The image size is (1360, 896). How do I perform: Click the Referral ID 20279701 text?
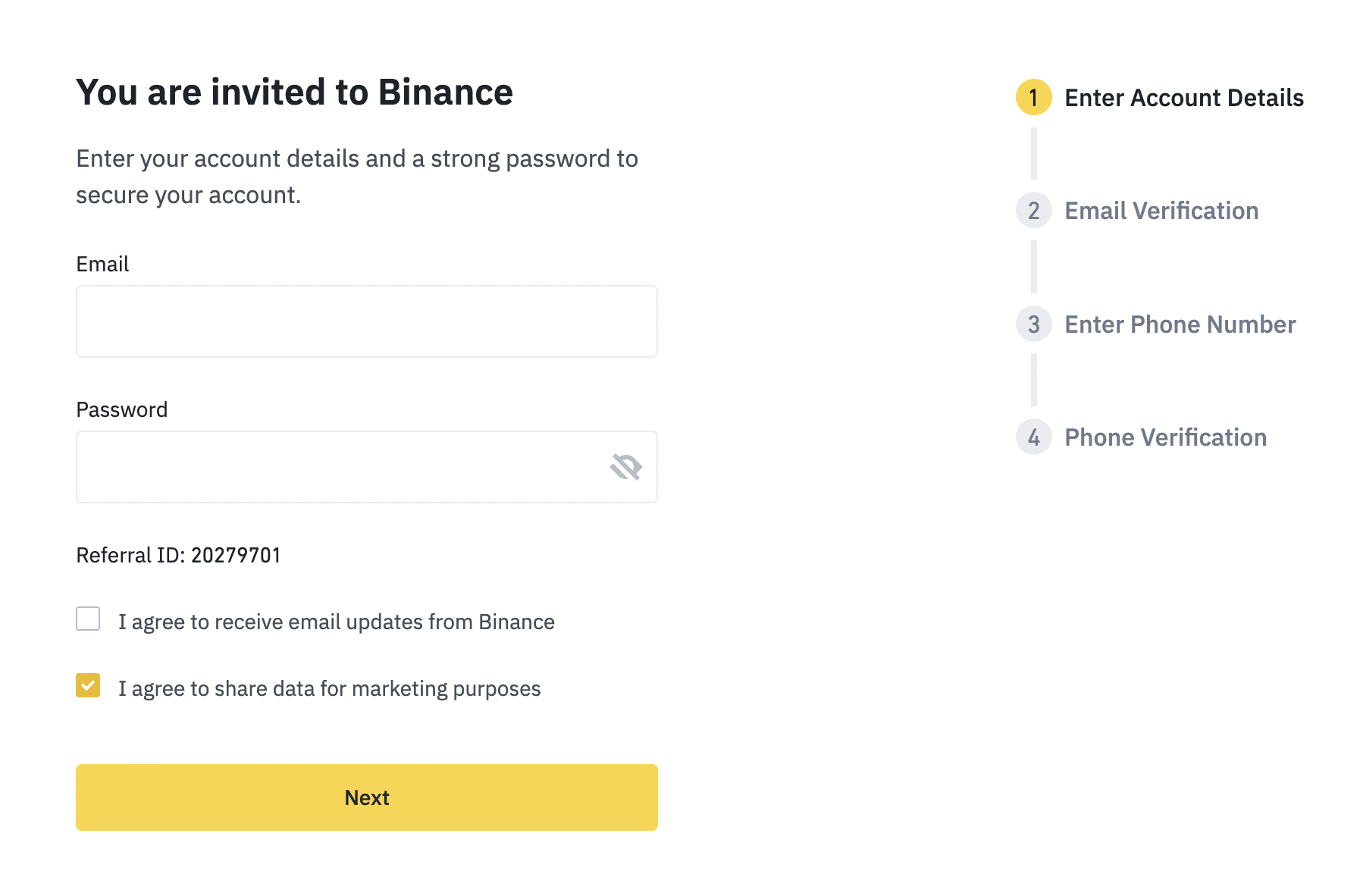[x=178, y=556]
